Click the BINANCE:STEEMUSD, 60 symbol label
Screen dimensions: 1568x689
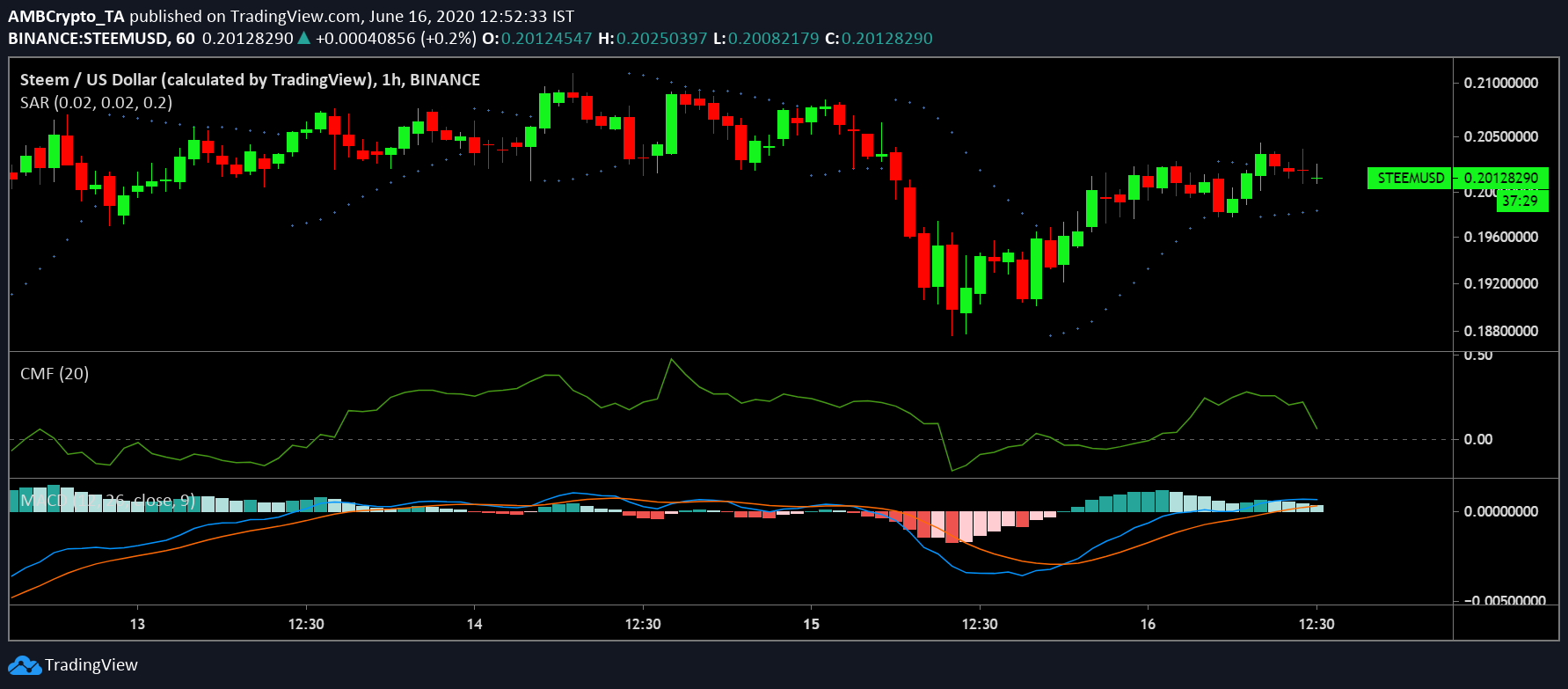(101, 39)
